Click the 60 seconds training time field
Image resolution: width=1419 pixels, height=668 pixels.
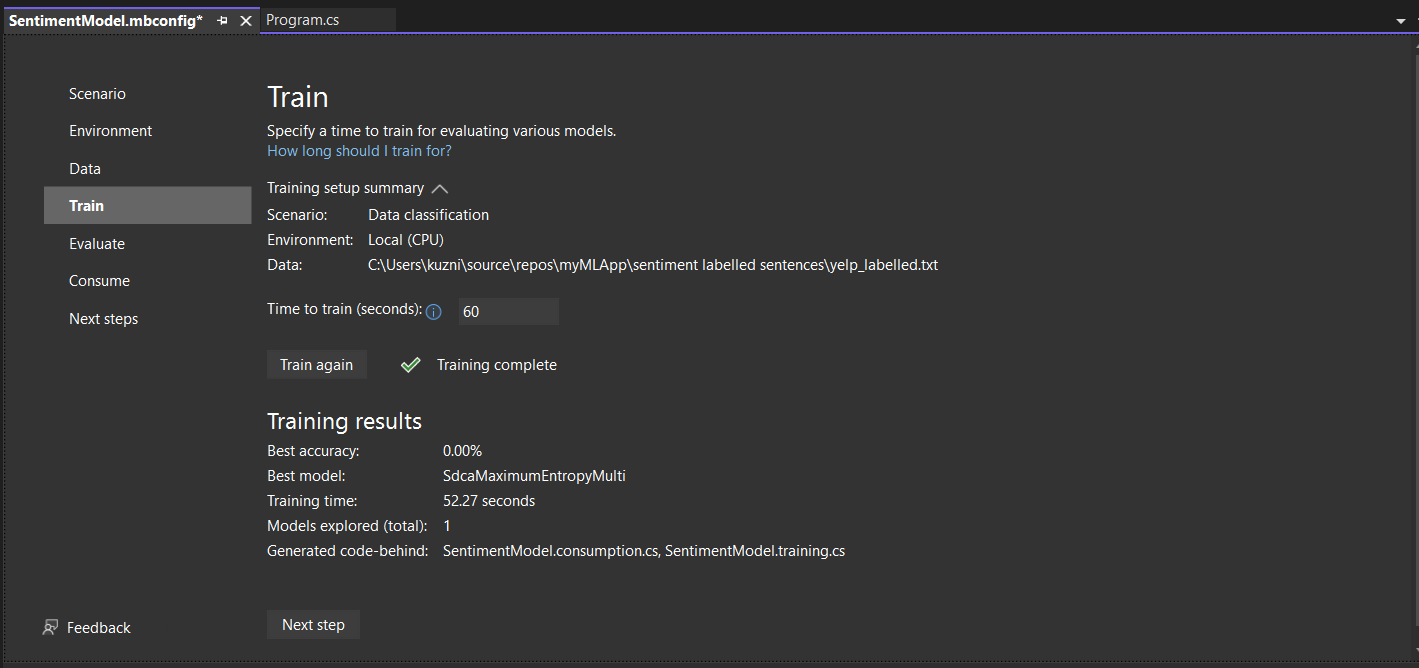(508, 311)
